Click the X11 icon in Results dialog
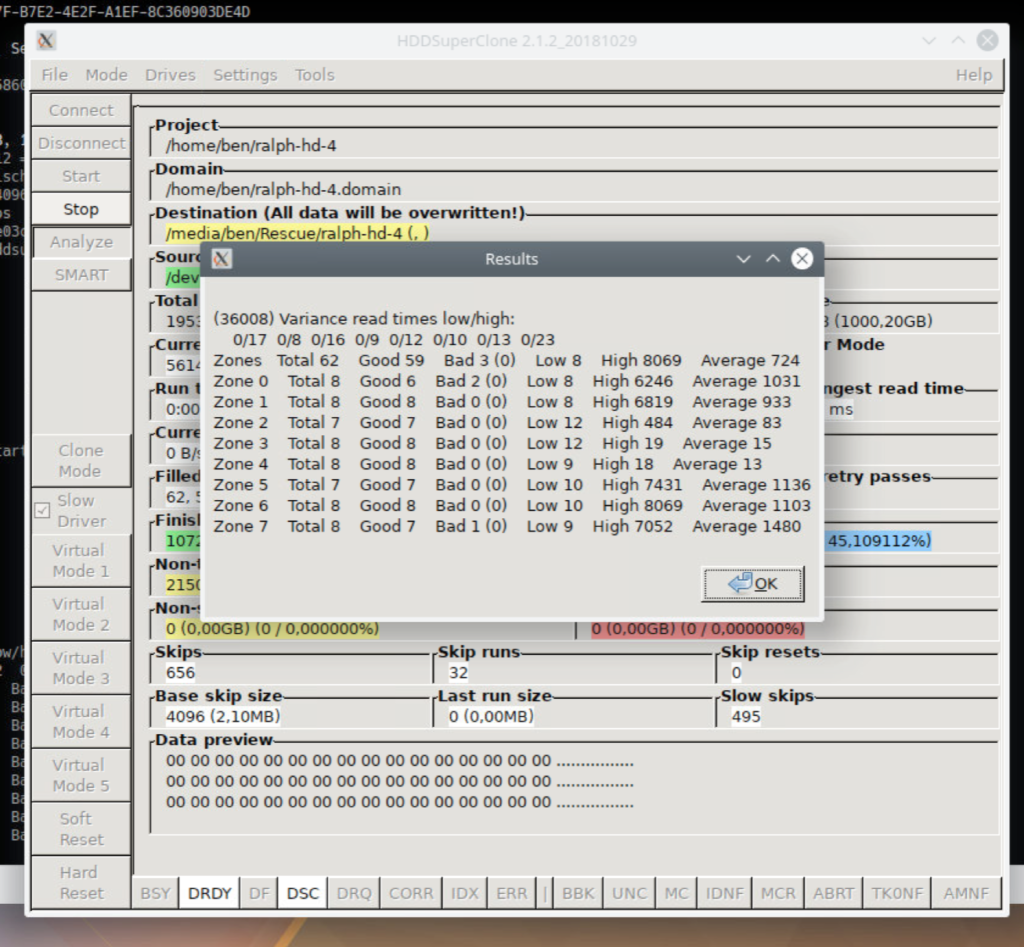The height and width of the screenshot is (947, 1024). pos(222,259)
